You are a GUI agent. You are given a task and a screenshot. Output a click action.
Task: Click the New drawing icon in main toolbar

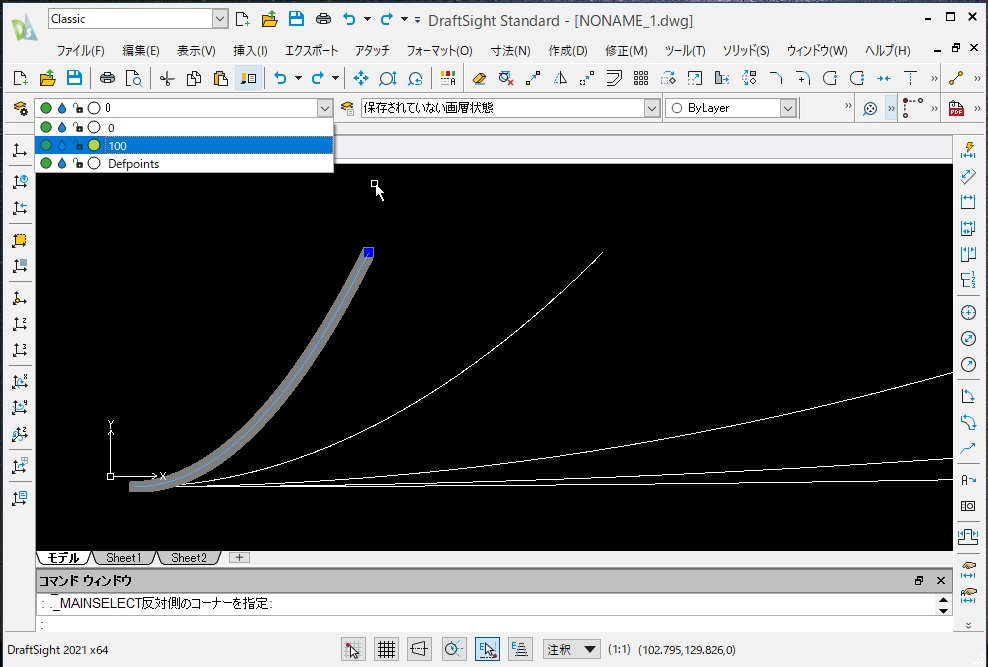[20, 78]
